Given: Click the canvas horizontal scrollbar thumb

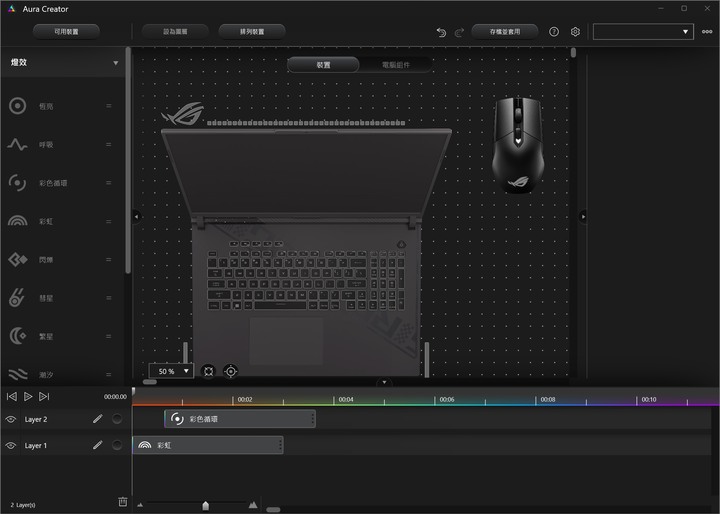Looking at the screenshot, I should pos(150,382).
